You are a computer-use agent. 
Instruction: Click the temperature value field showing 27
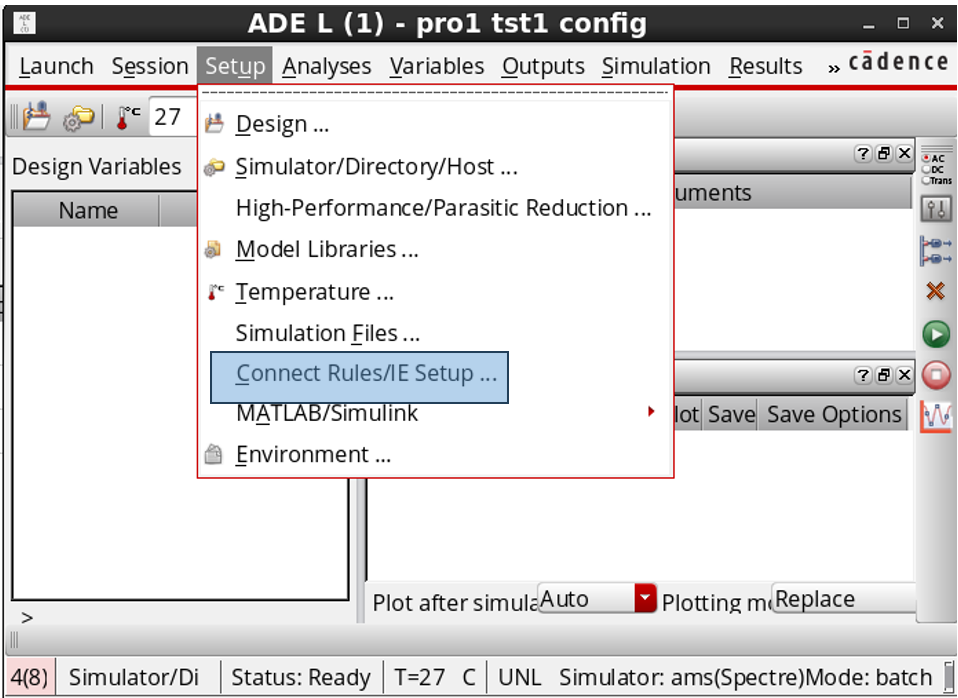[170, 117]
